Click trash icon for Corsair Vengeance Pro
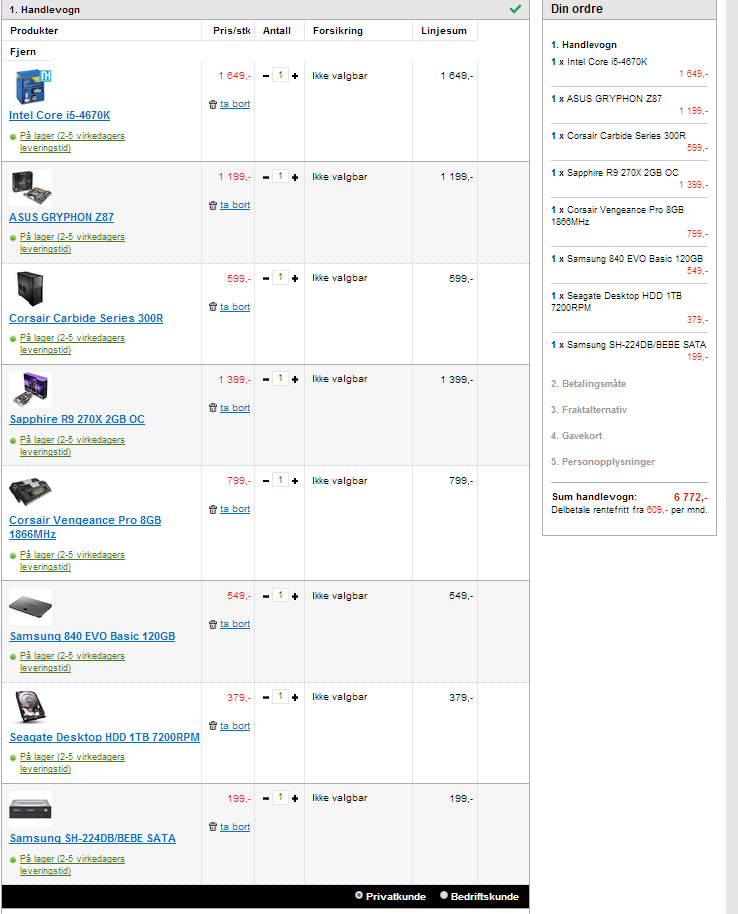The height and width of the screenshot is (914, 738). 213,509
